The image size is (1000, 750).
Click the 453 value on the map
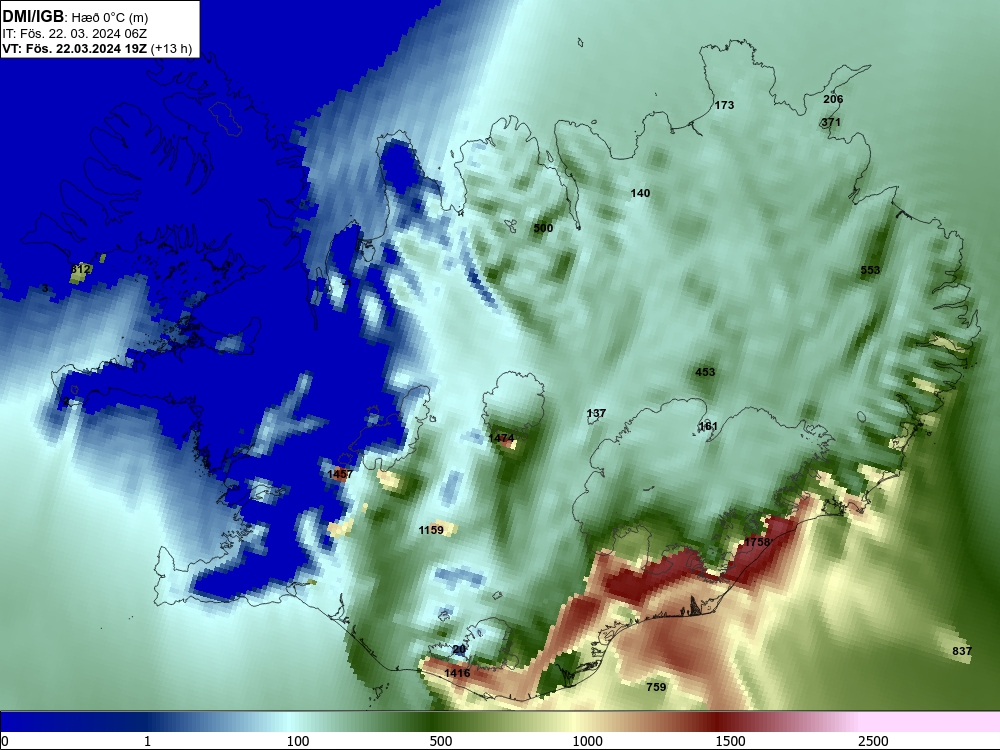click(x=705, y=372)
